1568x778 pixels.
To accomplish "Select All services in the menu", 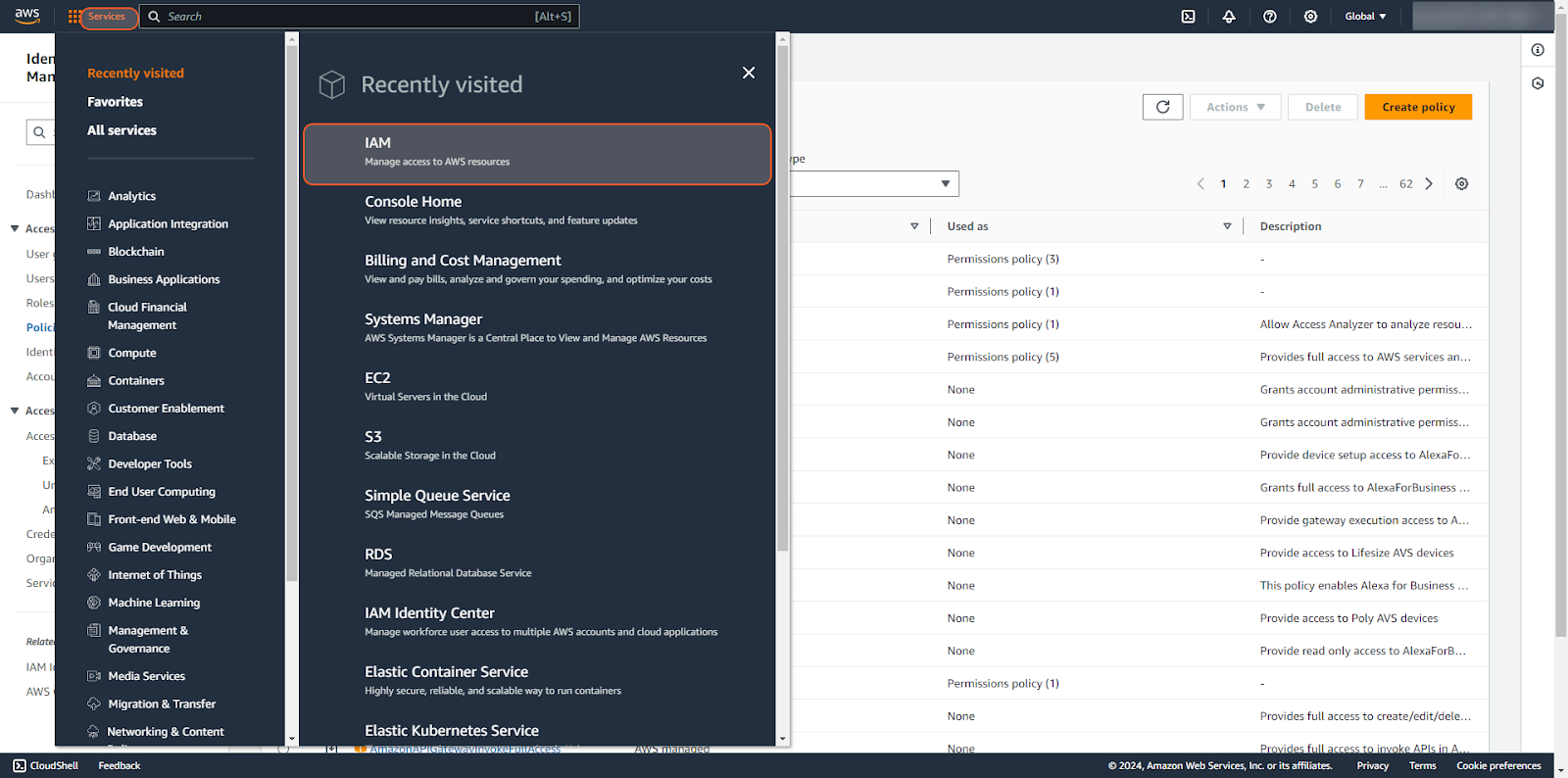I will coord(122,130).
